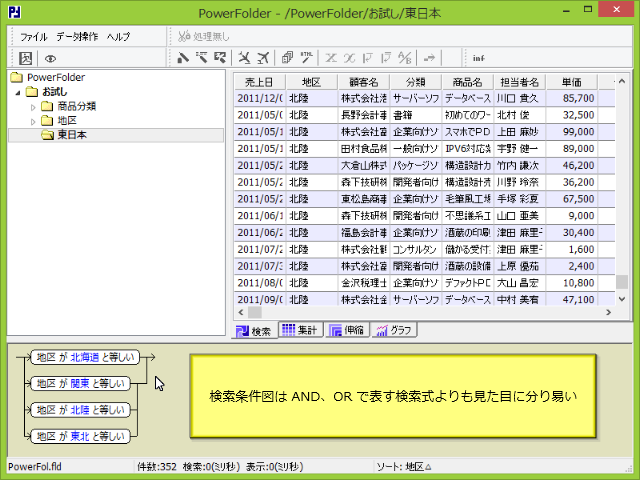Click the PowerFolder root folder icon
640x480 pixels.
click(x=17, y=77)
